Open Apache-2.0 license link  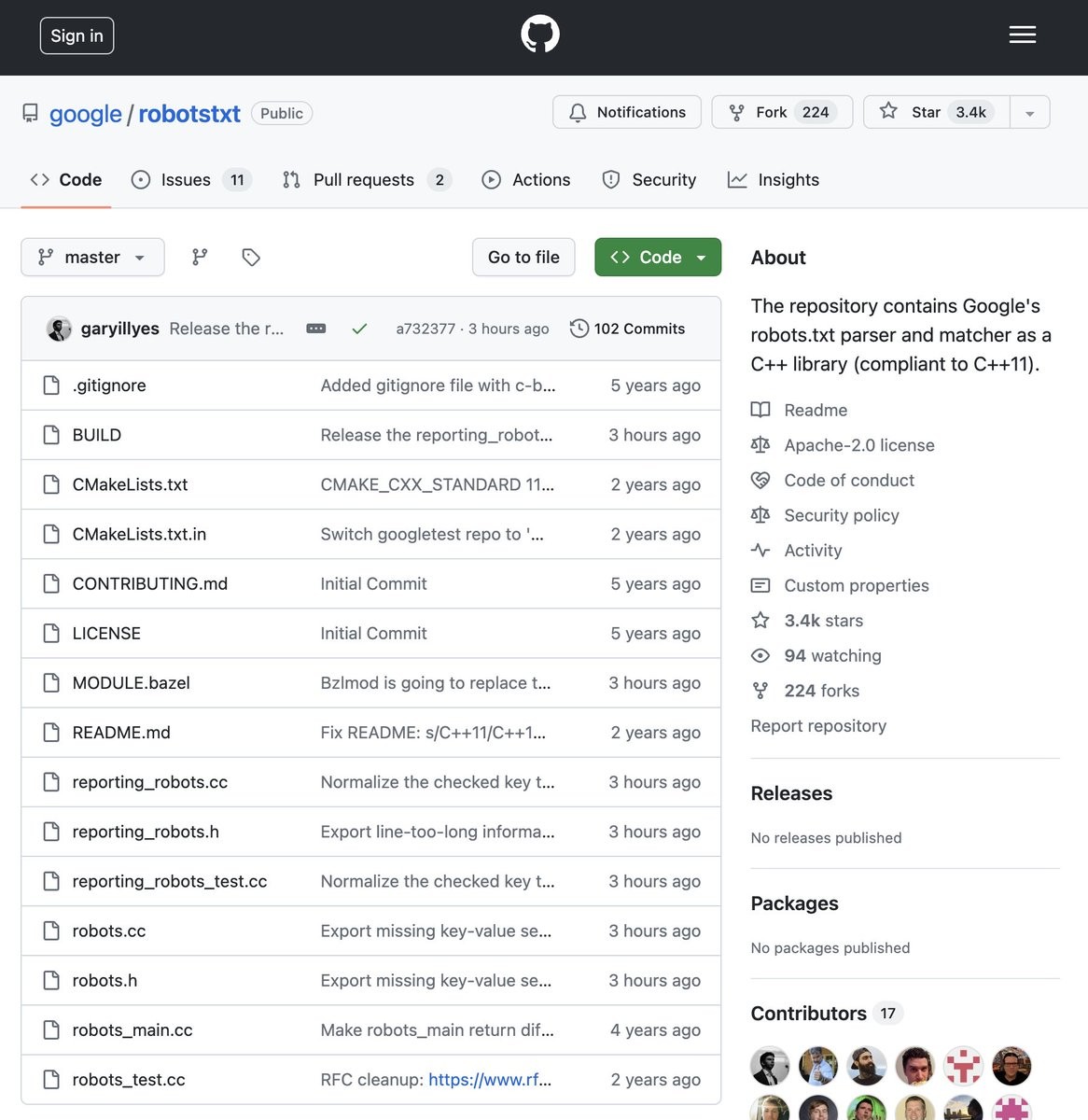pos(859,445)
